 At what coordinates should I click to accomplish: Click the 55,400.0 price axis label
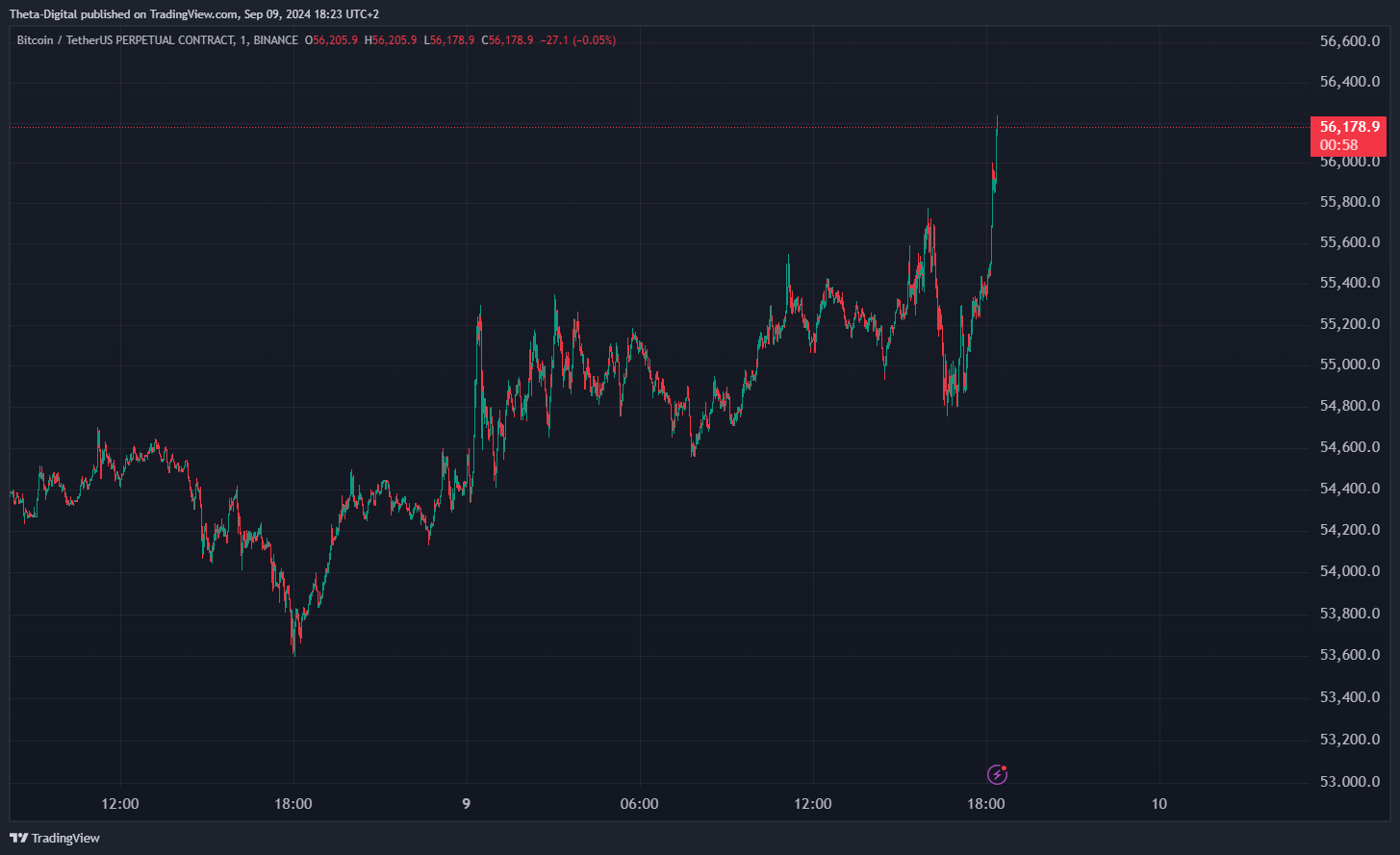tap(1351, 283)
